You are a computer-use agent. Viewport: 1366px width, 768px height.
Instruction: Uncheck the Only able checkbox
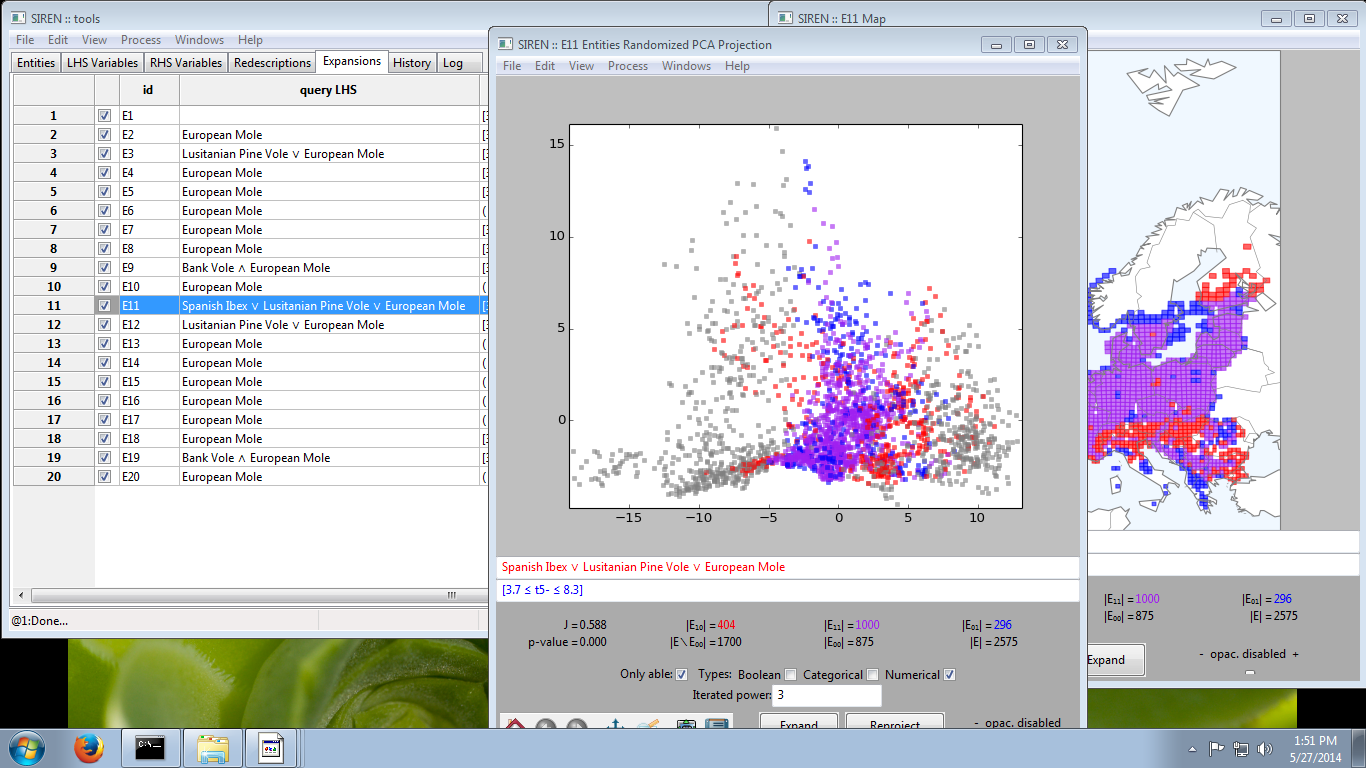tap(682, 674)
